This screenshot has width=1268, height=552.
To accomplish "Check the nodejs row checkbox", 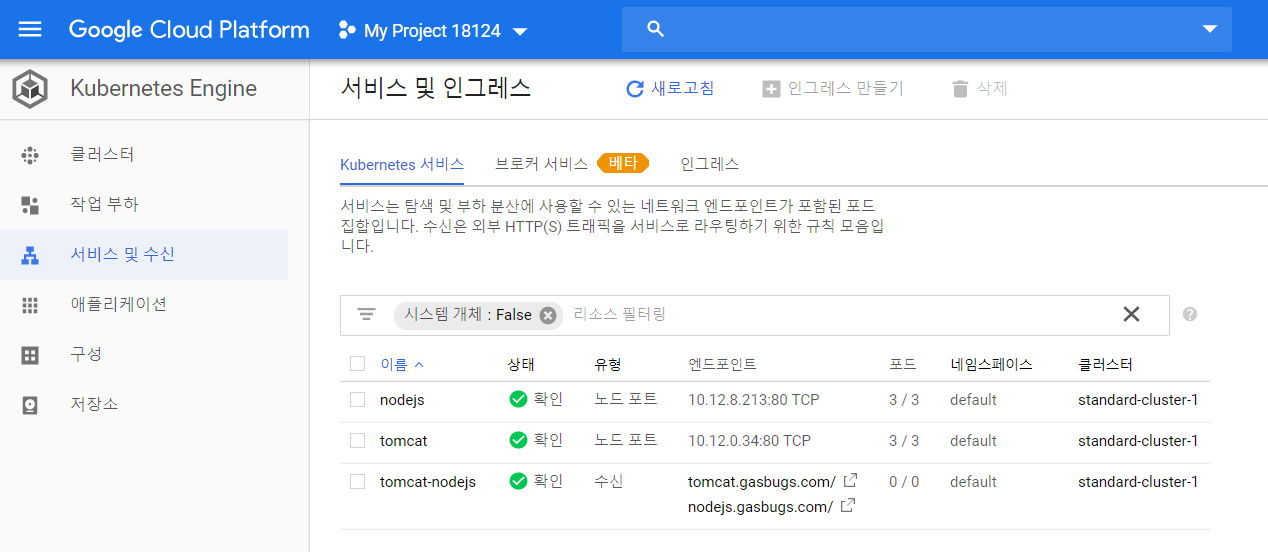I will click(357, 400).
